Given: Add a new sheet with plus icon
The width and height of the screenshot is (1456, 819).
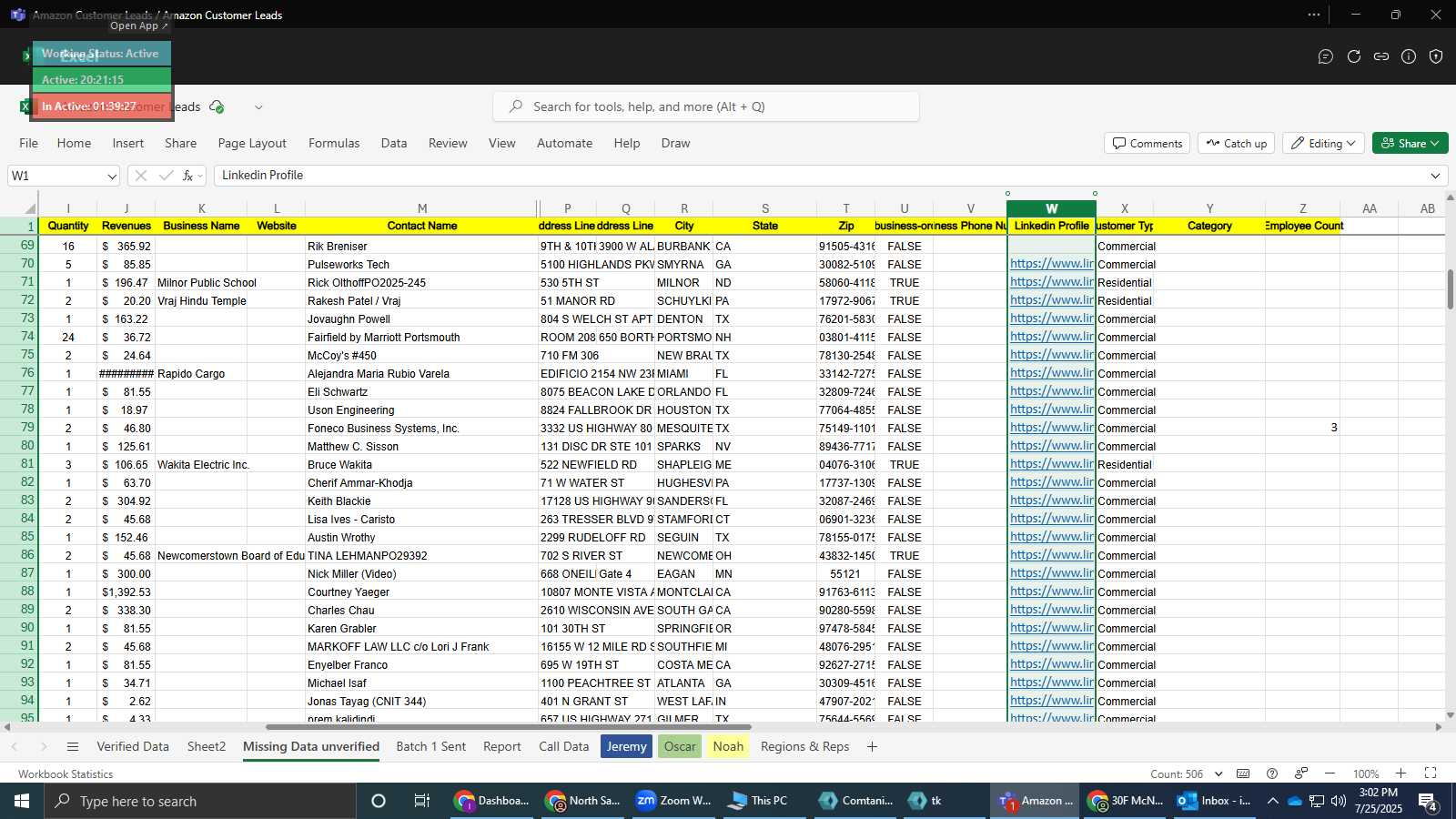Looking at the screenshot, I should (x=872, y=747).
